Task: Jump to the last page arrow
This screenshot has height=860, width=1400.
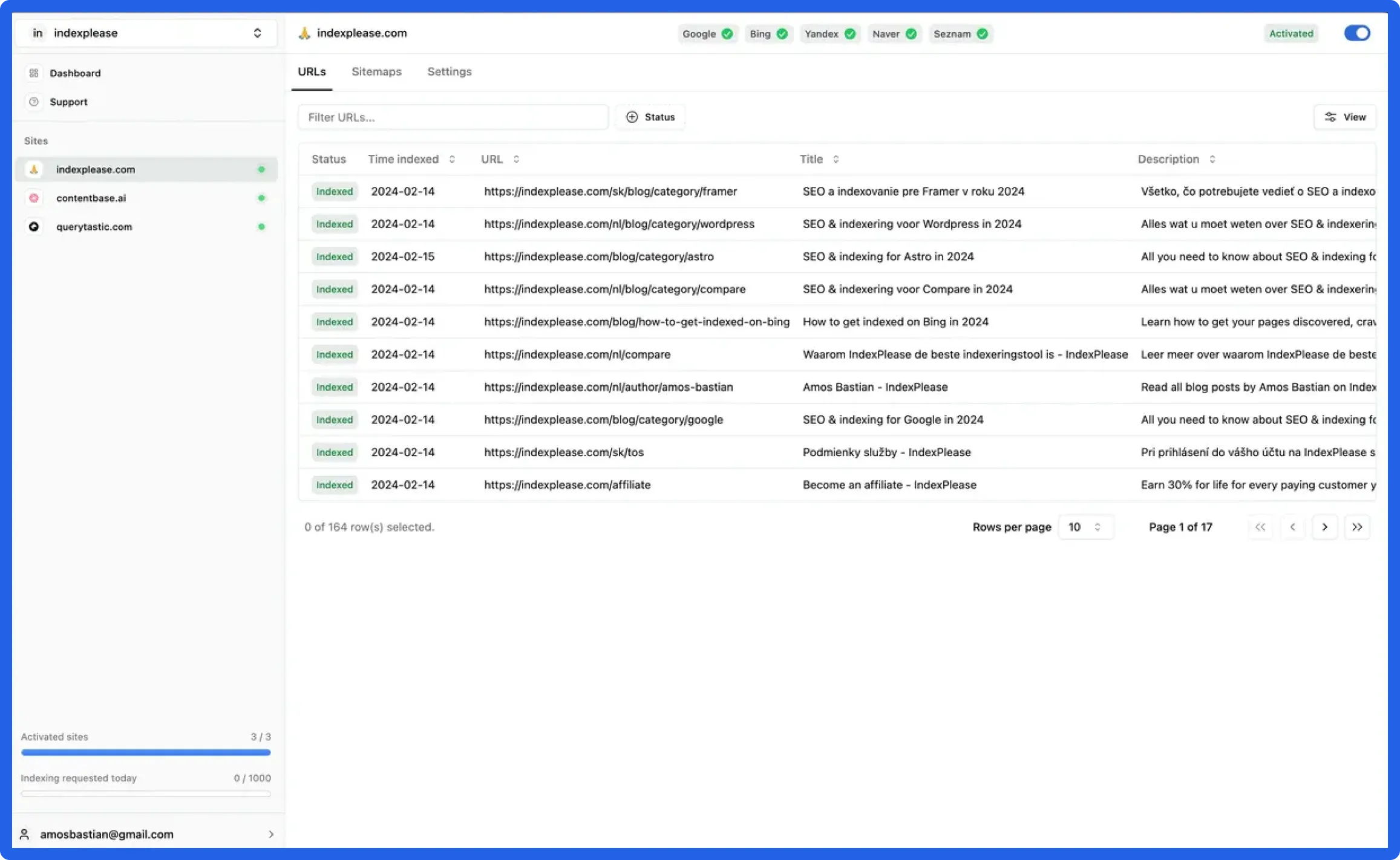Action: (1357, 527)
